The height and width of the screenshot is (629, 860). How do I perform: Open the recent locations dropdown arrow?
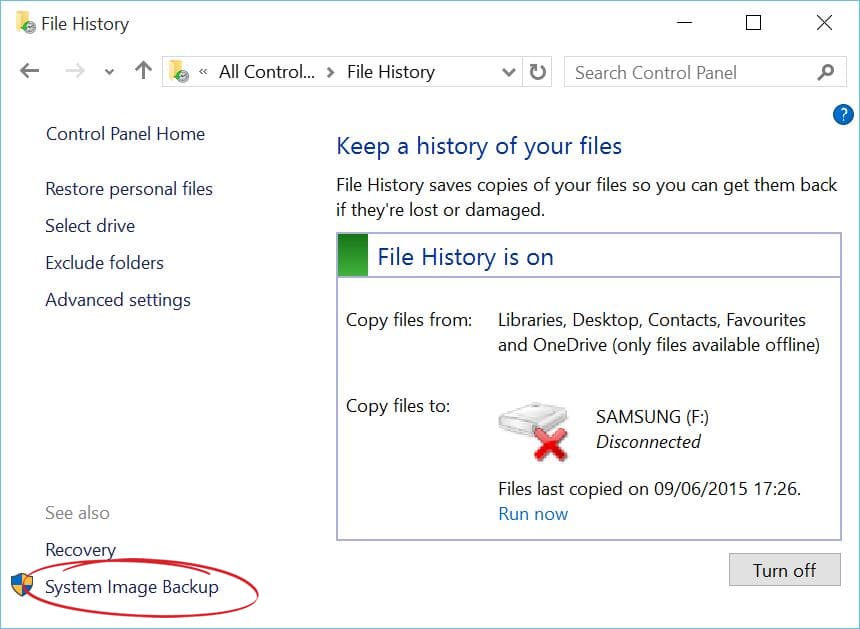click(109, 72)
